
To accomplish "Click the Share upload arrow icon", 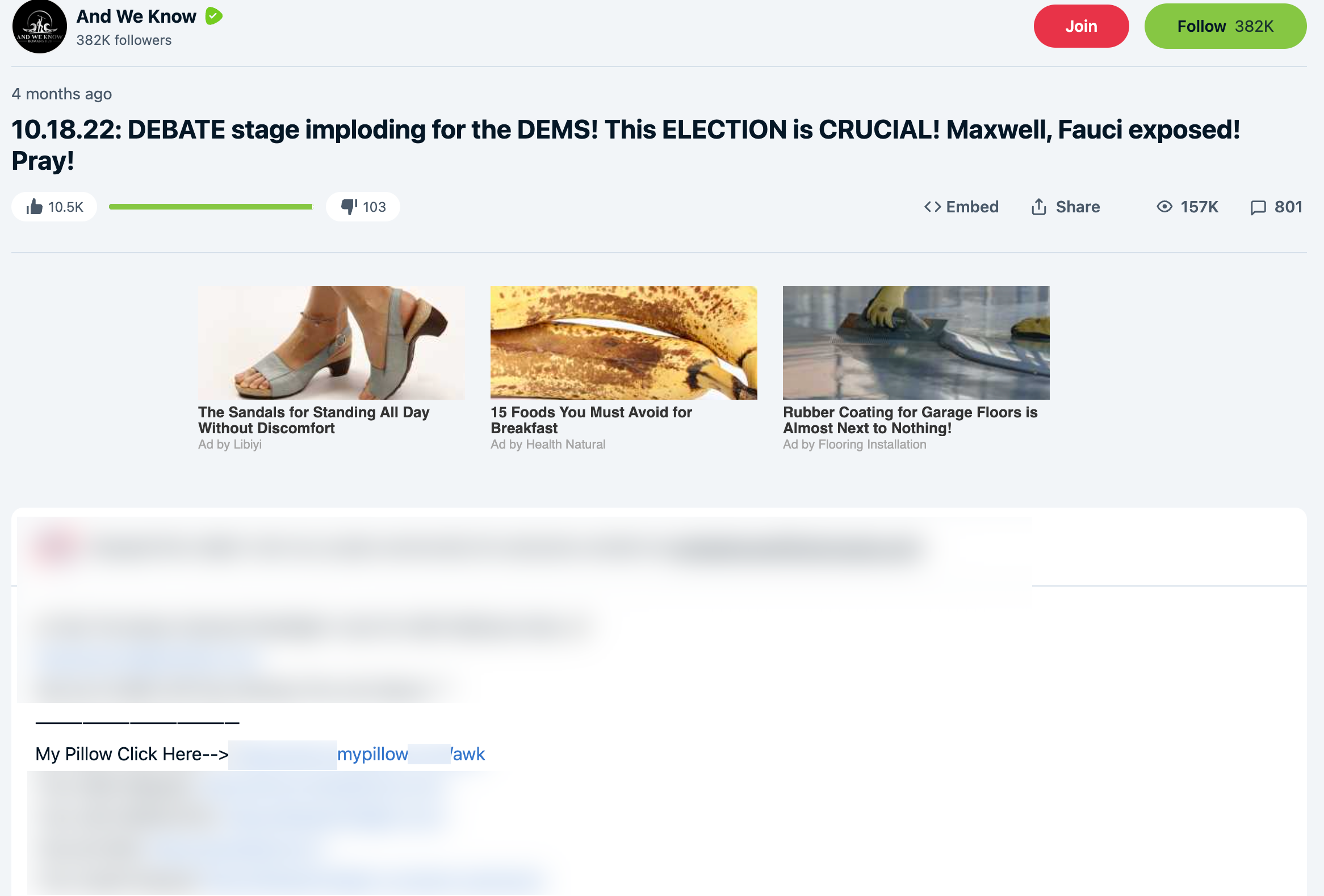I will 1038,207.
